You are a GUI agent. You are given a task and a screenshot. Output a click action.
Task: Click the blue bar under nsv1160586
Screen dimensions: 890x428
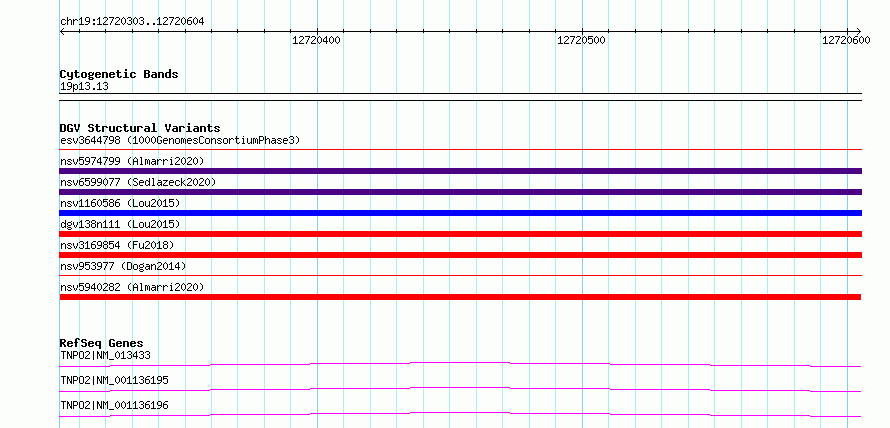tap(460, 213)
